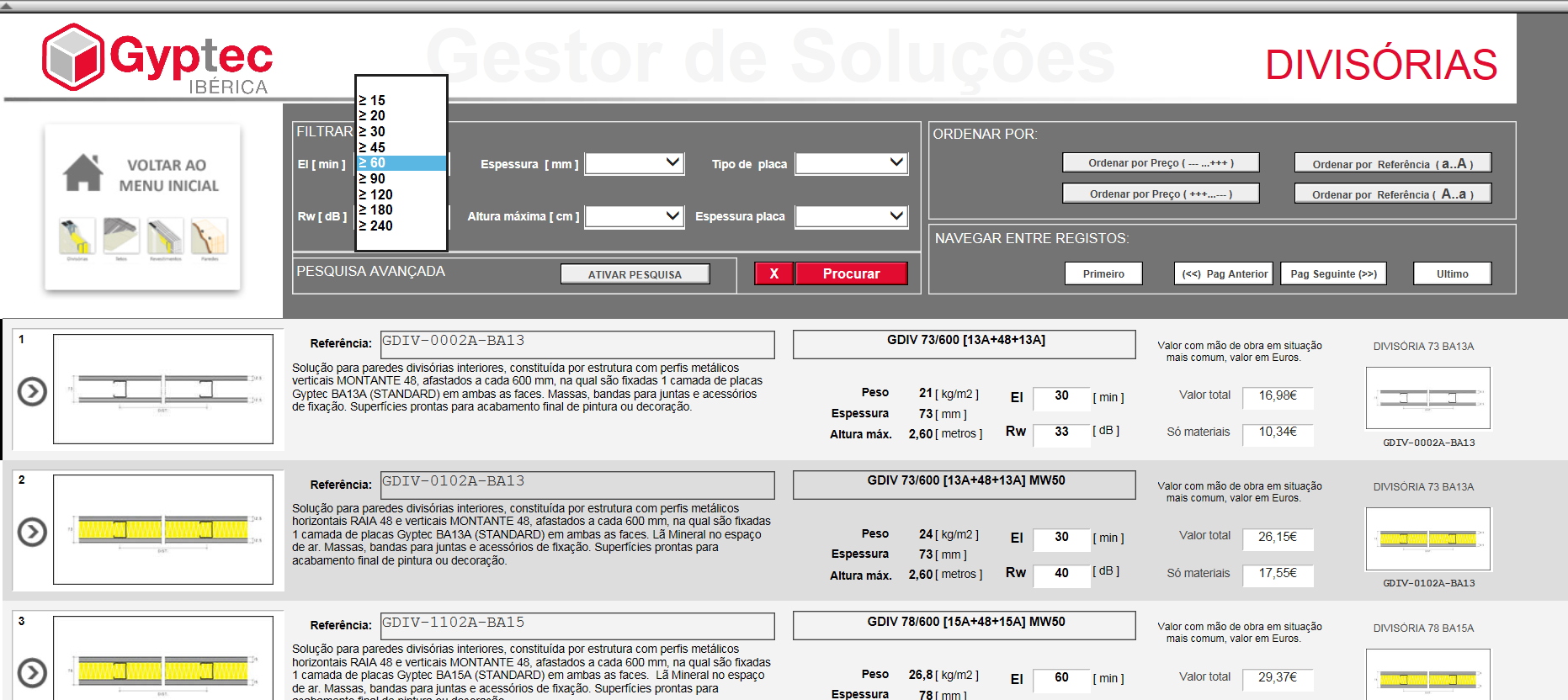Viewport: 1568px width, 700px height.
Task: Click the Valor total field 16,98€
Action: pyautogui.click(x=1278, y=396)
